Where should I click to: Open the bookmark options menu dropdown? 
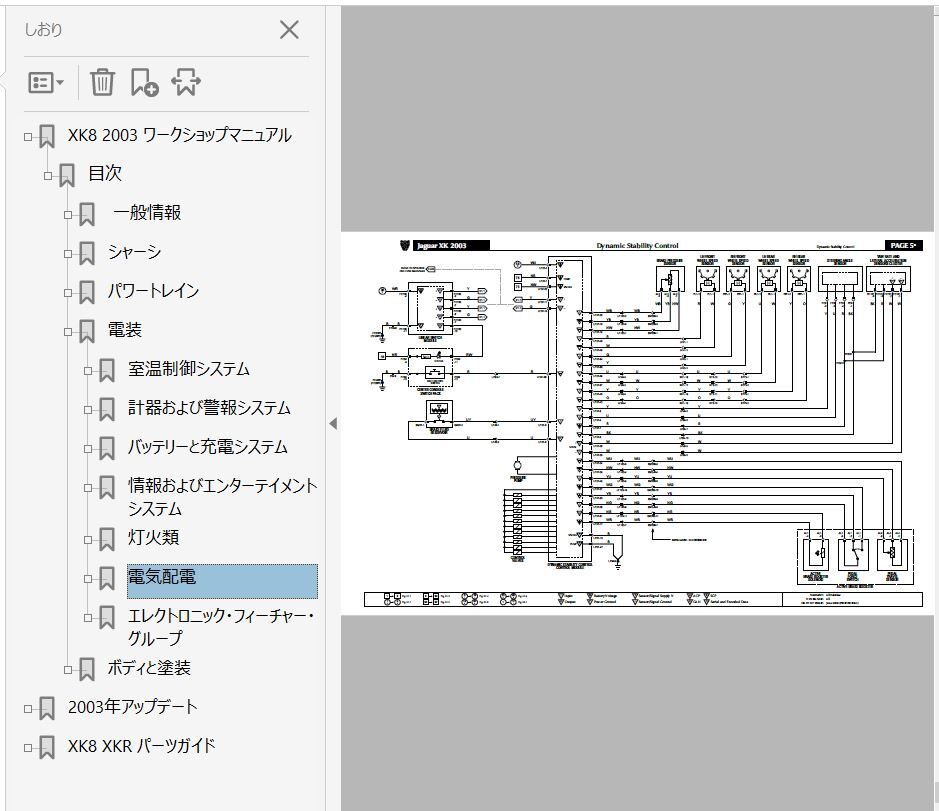click(x=46, y=83)
